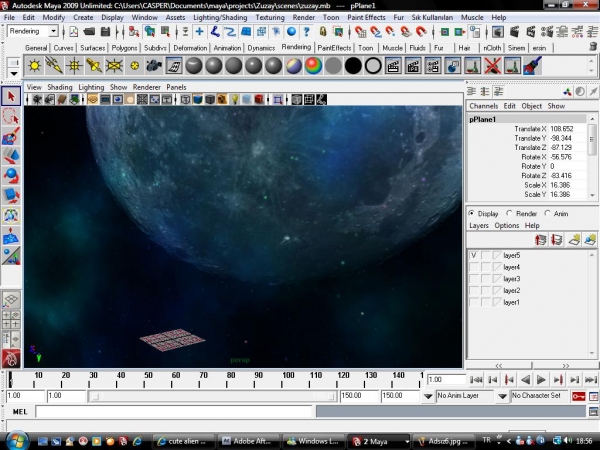Assign the black surface shader material
Screen dimensions: 600x450
tap(353, 66)
